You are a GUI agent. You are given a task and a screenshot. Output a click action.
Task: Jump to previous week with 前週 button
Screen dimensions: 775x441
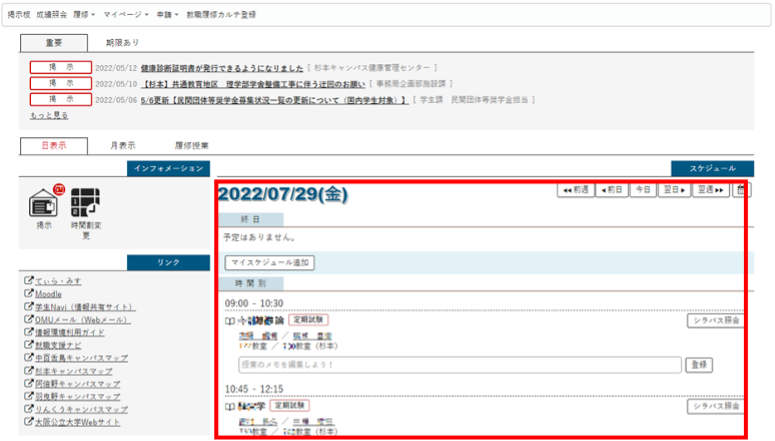tap(578, 189)
